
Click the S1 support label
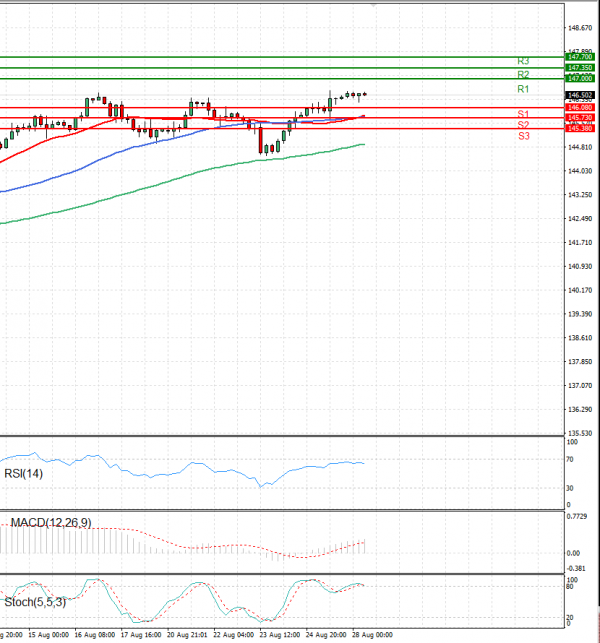523,114
